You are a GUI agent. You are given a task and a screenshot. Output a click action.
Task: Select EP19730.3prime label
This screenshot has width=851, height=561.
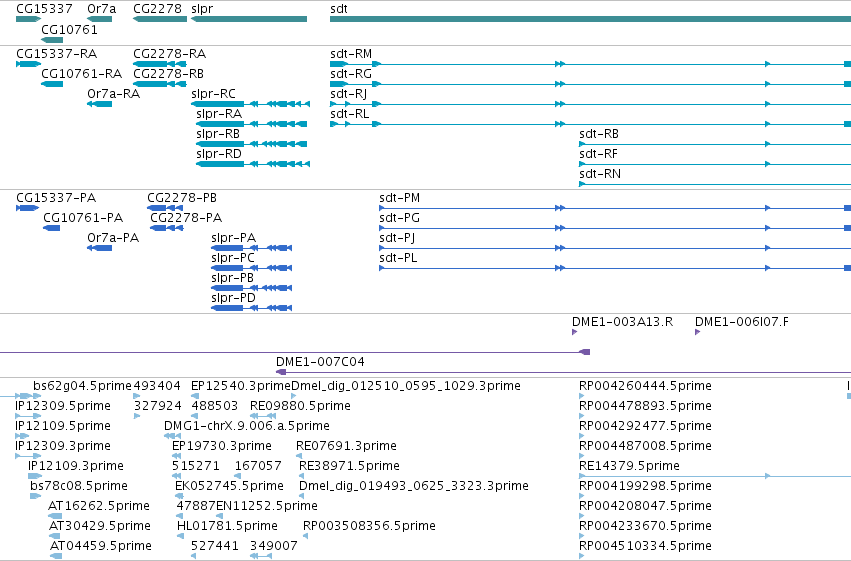tap(222, 446)
